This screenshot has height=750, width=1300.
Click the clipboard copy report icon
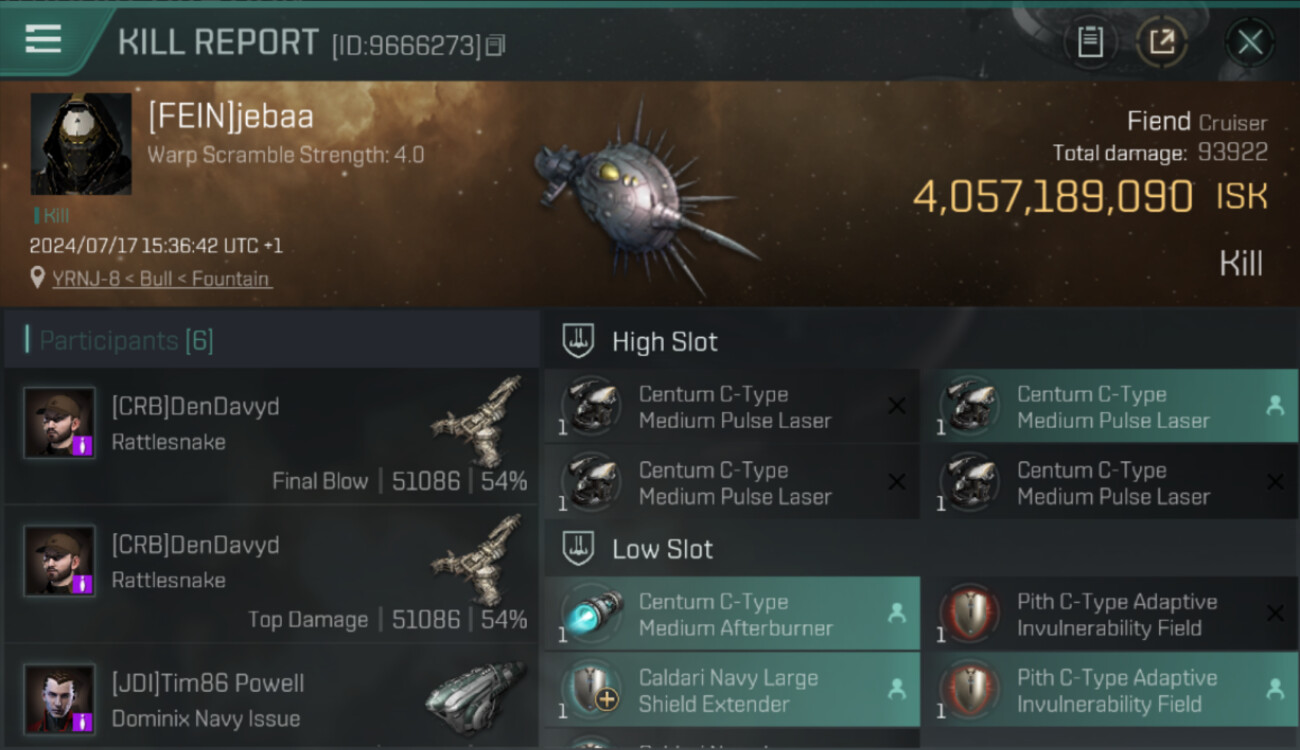1090,42
